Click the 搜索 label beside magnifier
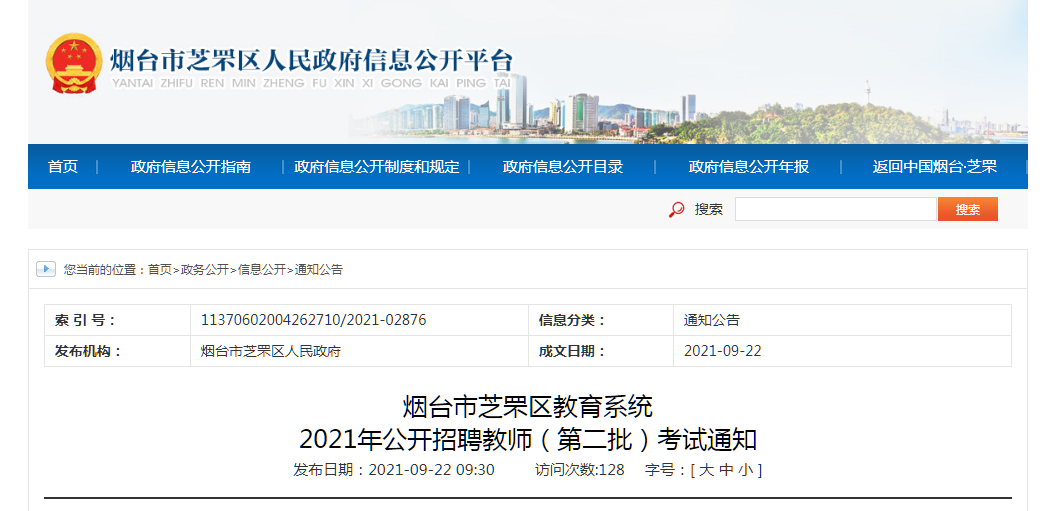The image size is (1053, 511). pos(708,210)
